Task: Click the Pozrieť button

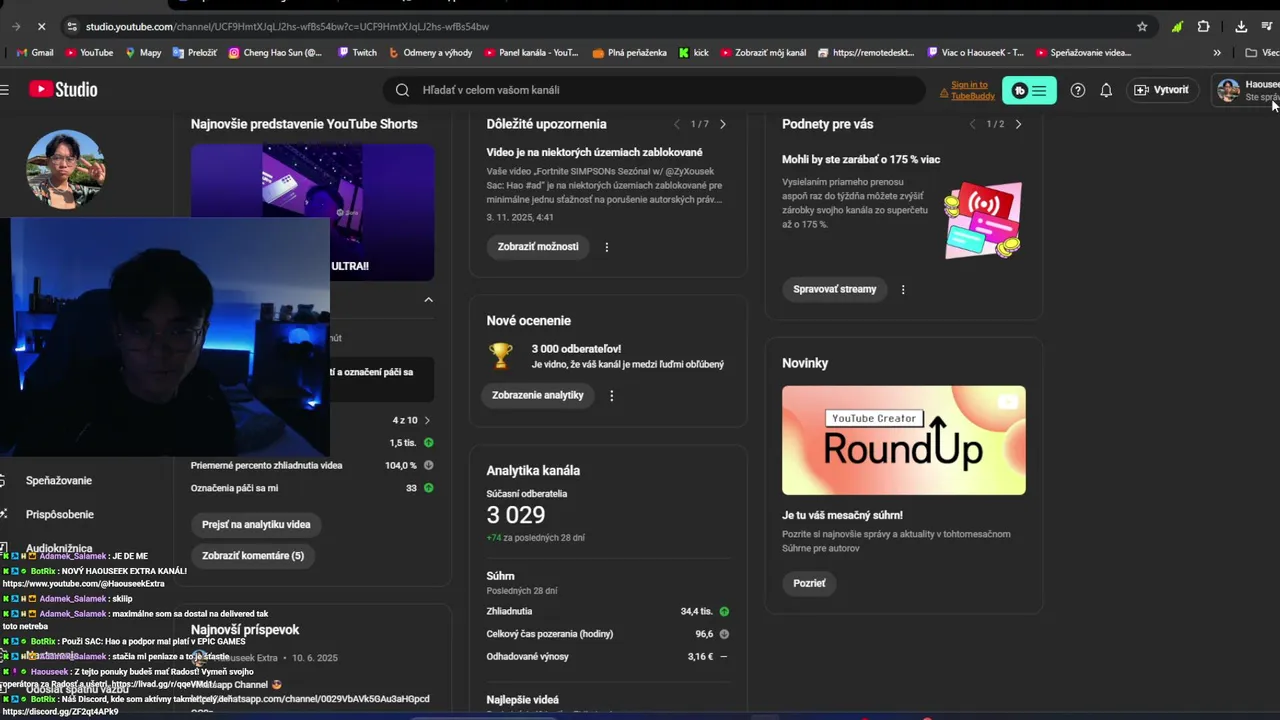Action: (809, 584)
